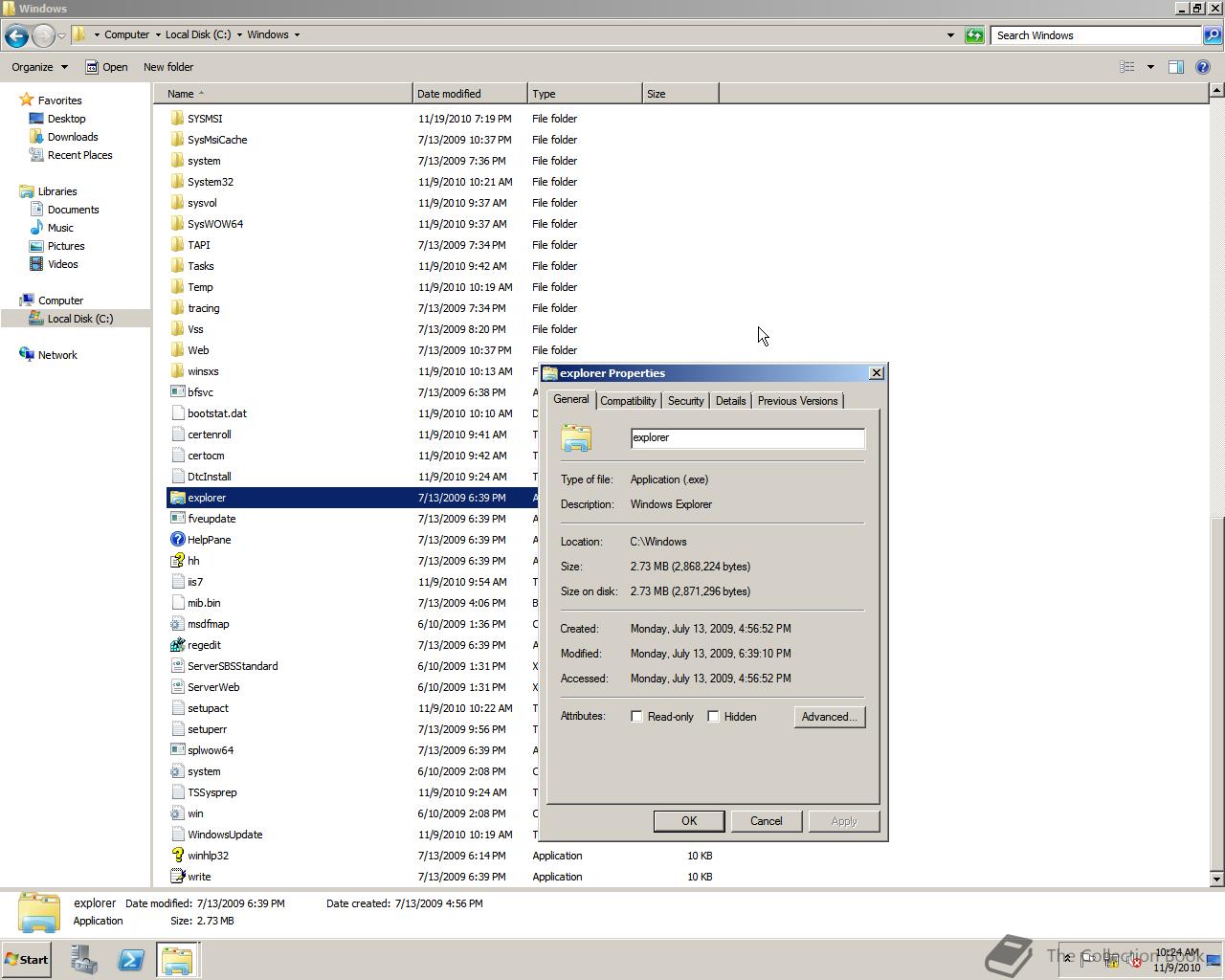Click the Search Windows box

(x=1096, y=35)
